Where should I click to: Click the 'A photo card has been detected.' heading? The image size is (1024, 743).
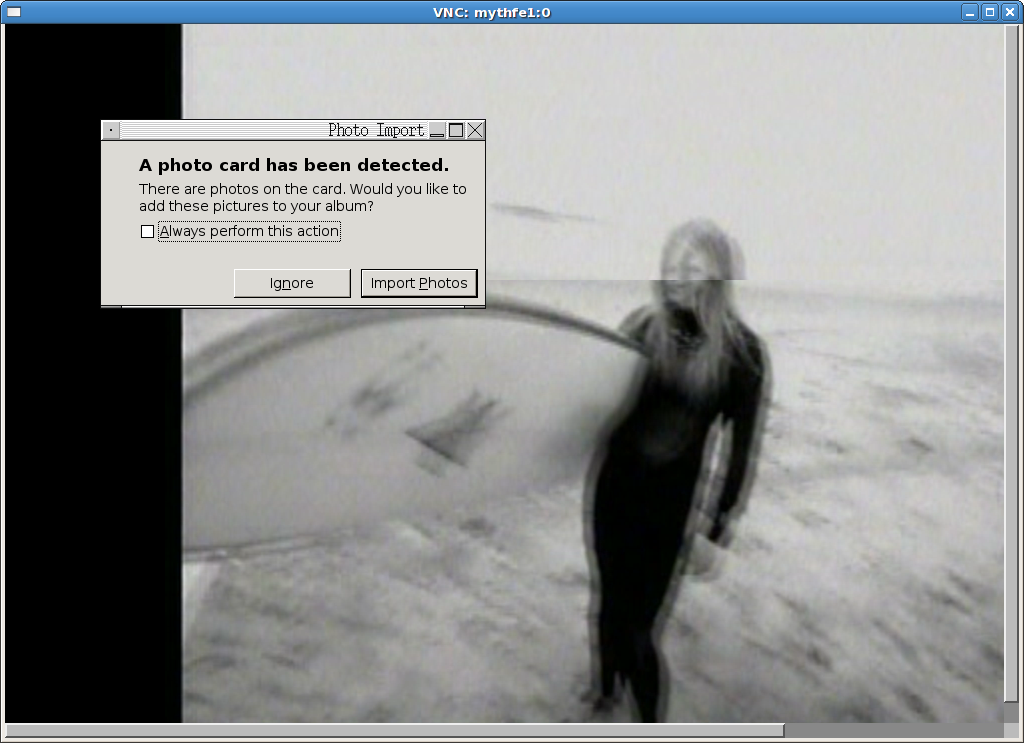click(294, 165)
